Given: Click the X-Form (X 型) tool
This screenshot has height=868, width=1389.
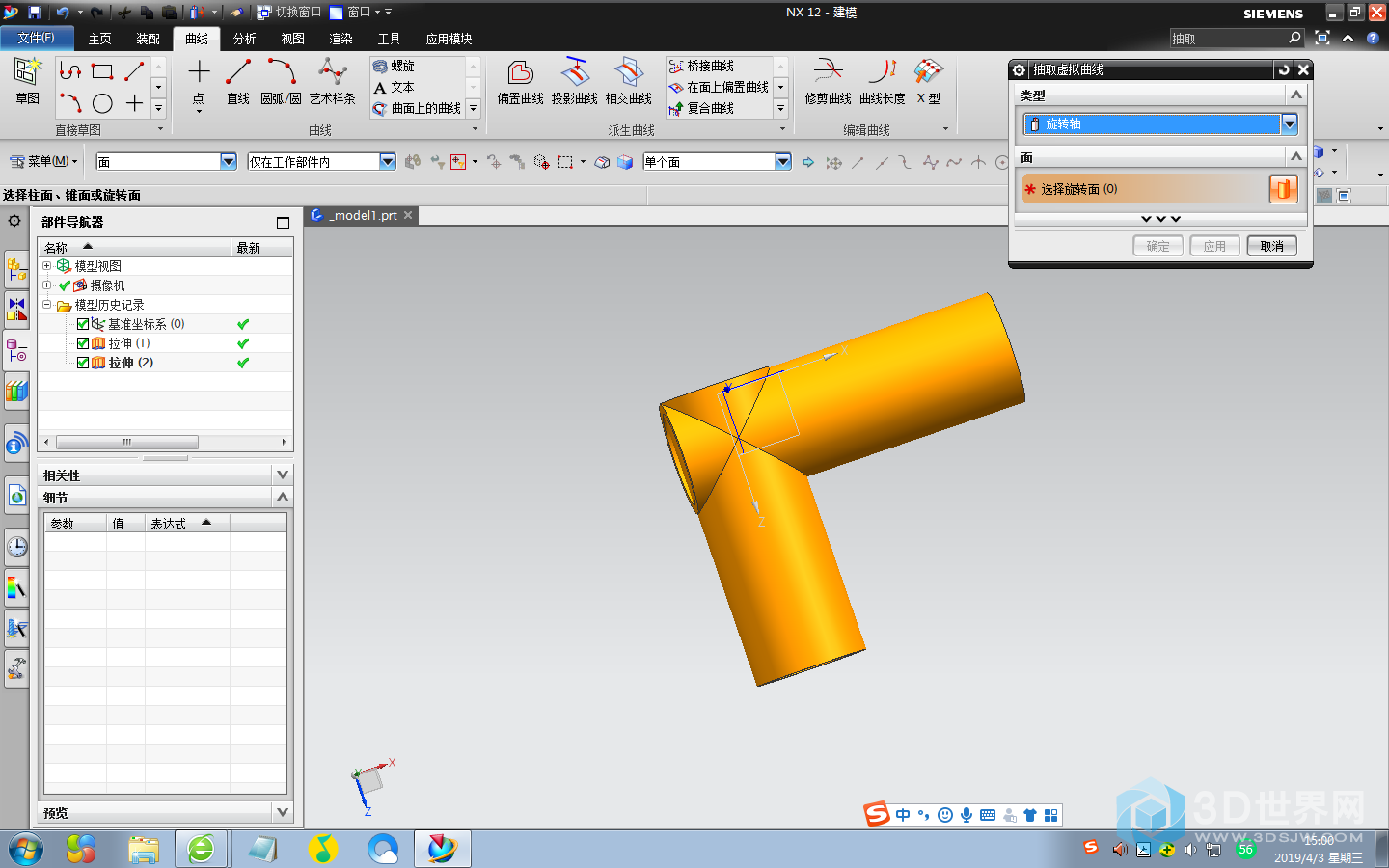Looking at the screenshot, I should click(929, 81).
